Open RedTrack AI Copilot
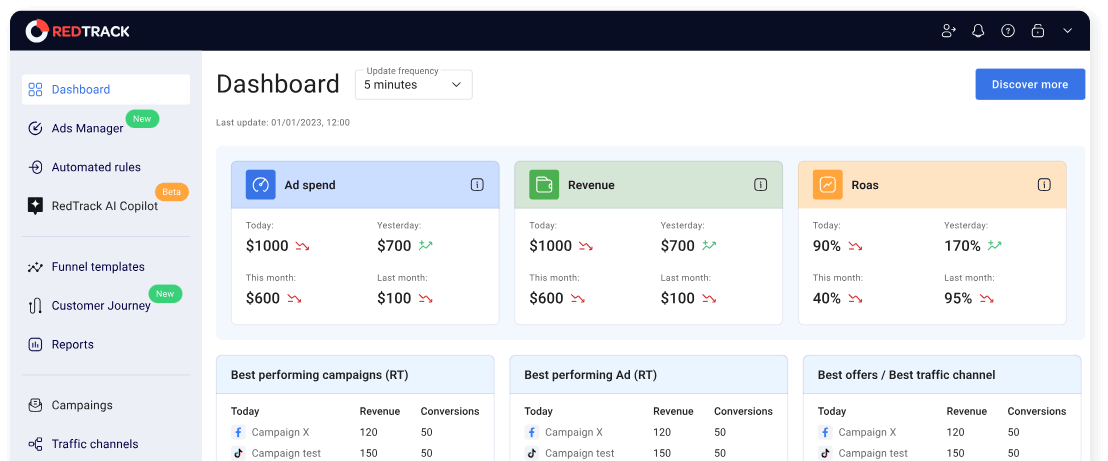1108x461 pixels. tap(105, 206)
